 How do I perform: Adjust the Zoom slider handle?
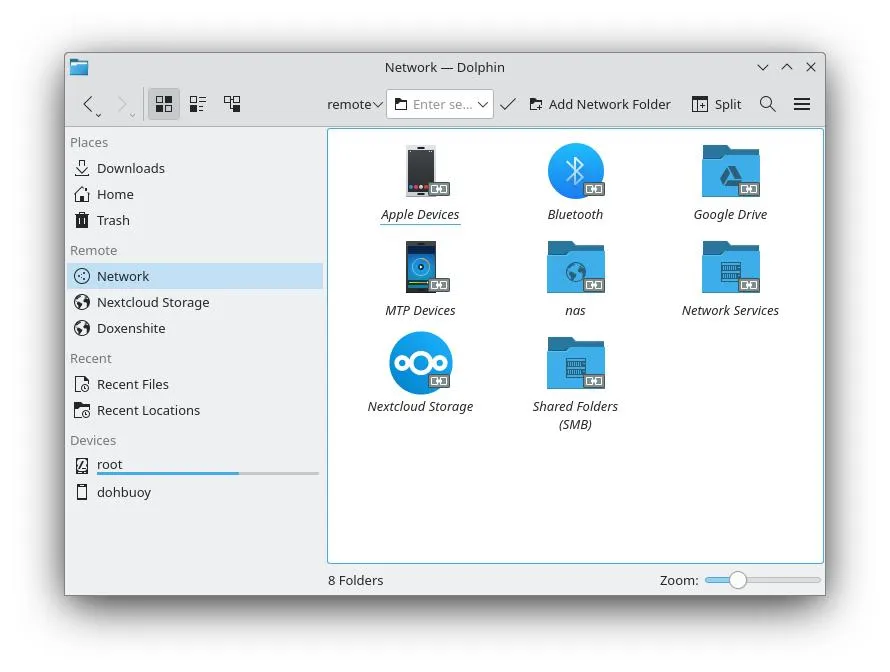(x=737, y=580)
